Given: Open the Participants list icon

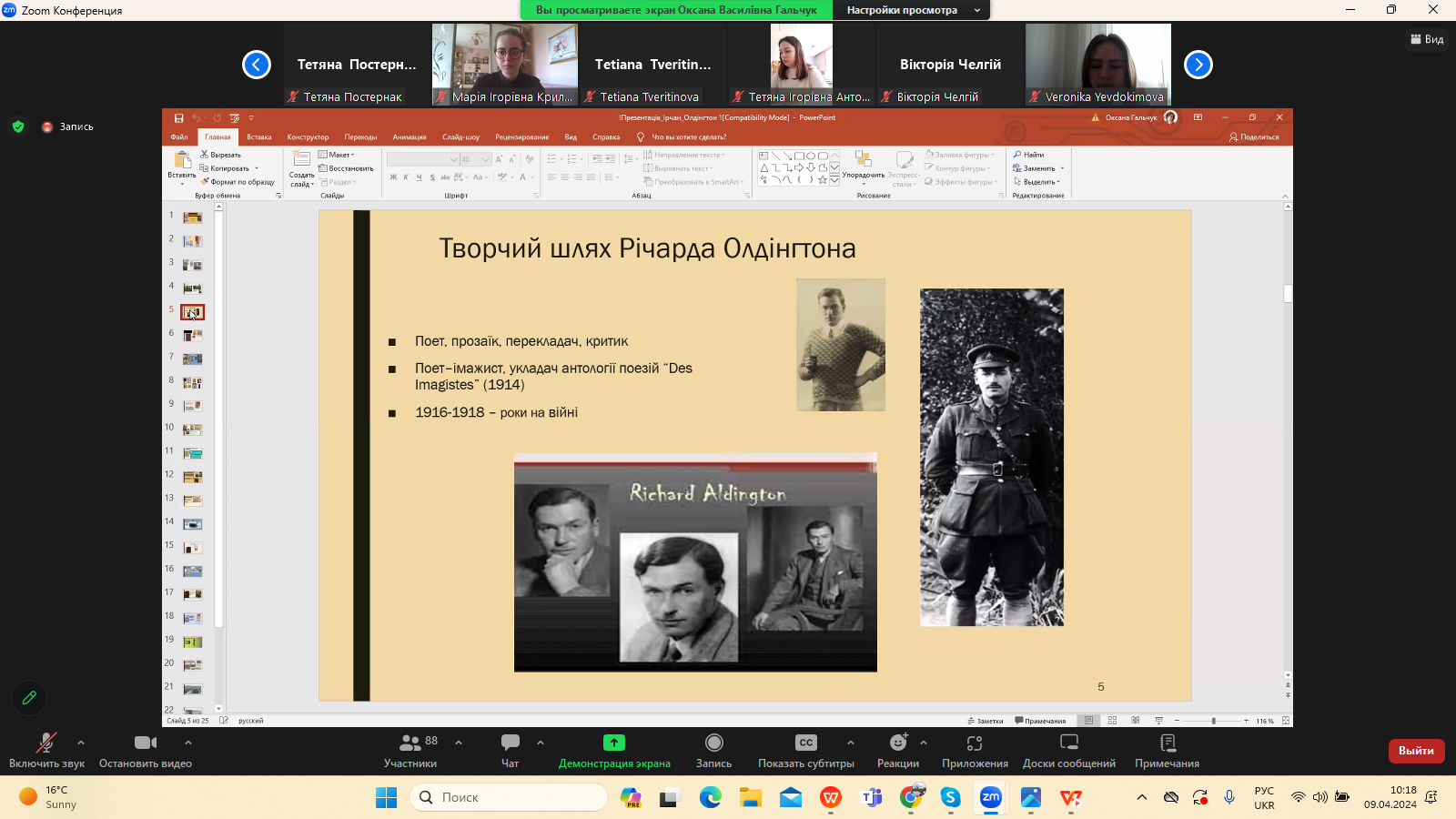Looking at the screenshot, I should pyautogui.click(x=410, y=743).
